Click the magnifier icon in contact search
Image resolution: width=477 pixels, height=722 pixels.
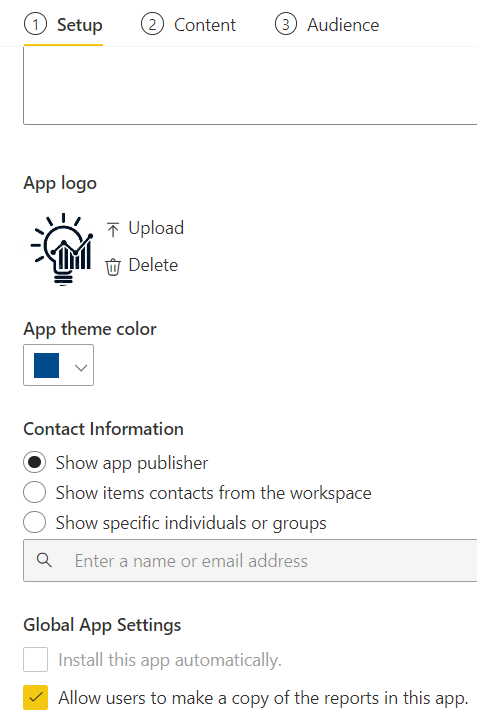[44, 560]
